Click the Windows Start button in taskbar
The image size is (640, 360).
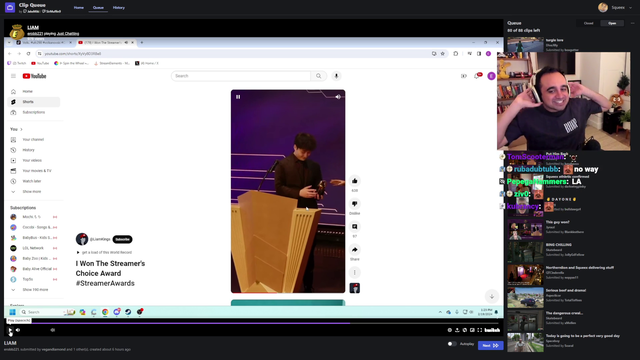pyautogui.click(x=12, y=312)
